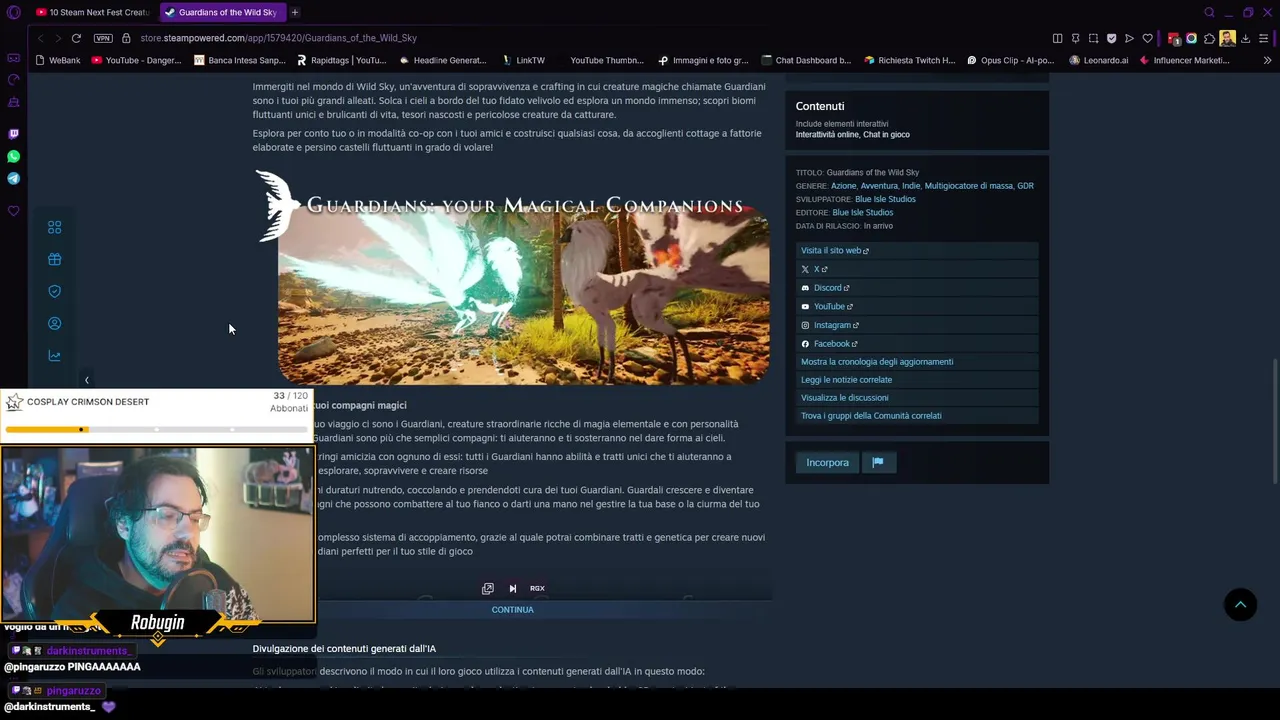The height and width of the screenshot is (720, 1280).
Task: Collapse the floating panel with left chevron
Action: pyautogui.click(x=87, y=380)
